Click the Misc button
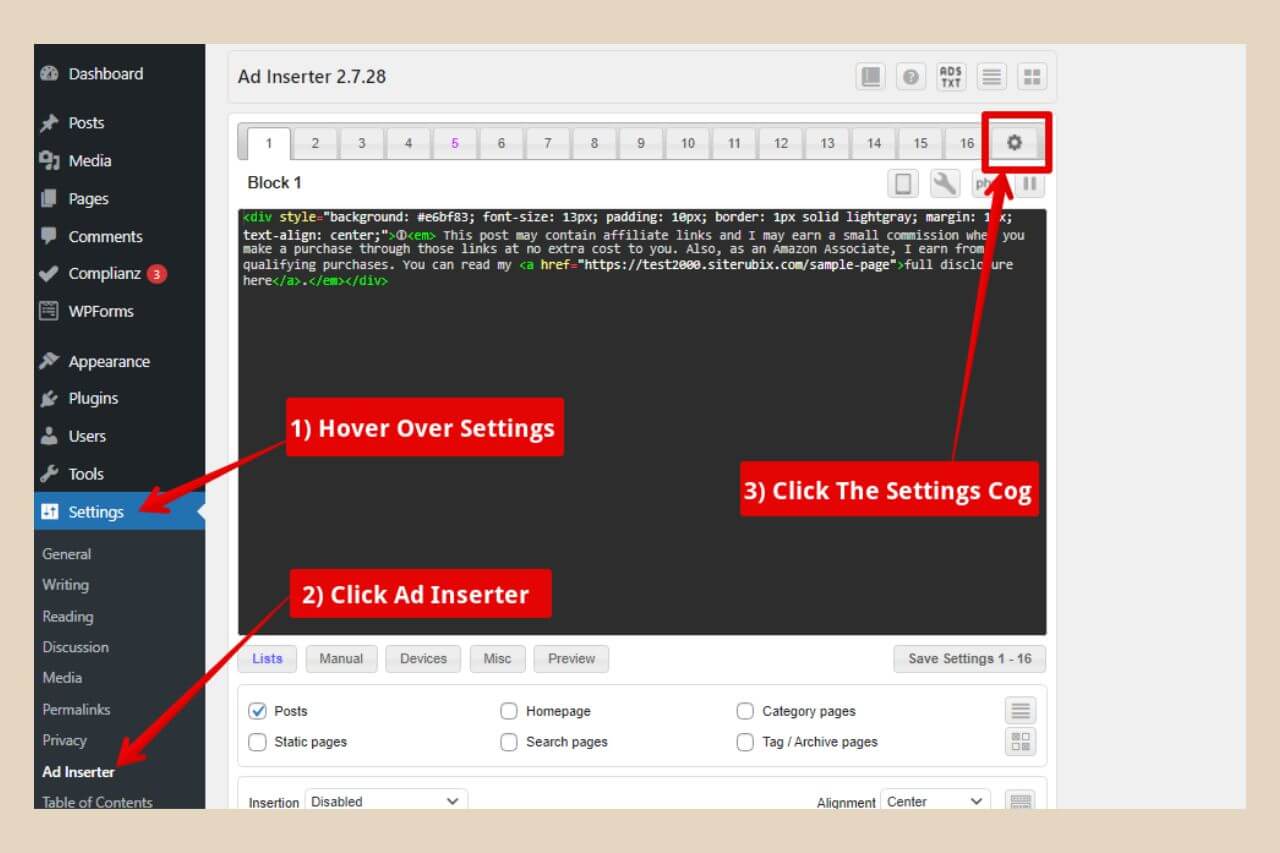The height and width of the screenshot is (853, 1280). 497,659
